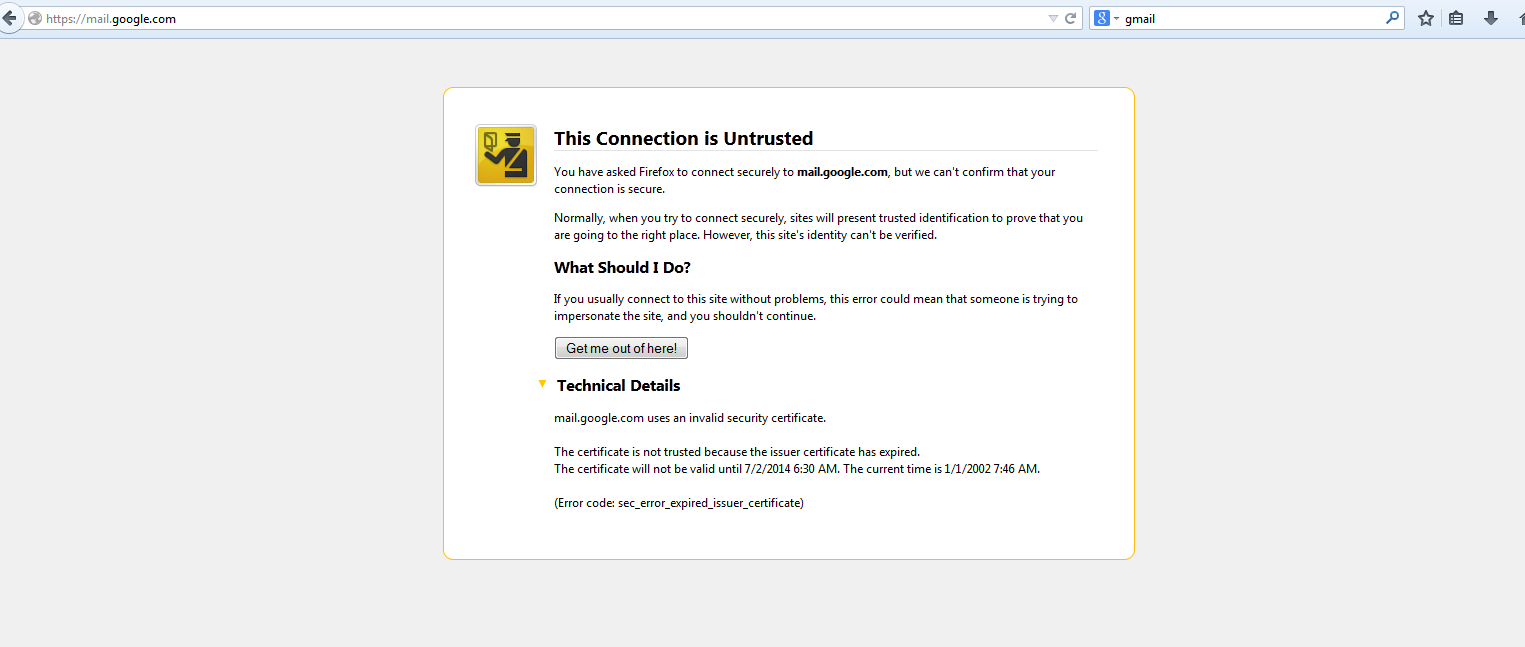The image size is (1525, 647).
Task: Open downloads with the arrow icon
Action: [x=1490, y=18]
